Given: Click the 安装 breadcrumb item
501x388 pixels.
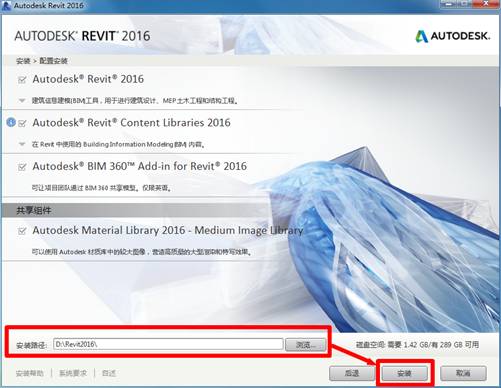Looking at the screenshot, I should 23,61.
